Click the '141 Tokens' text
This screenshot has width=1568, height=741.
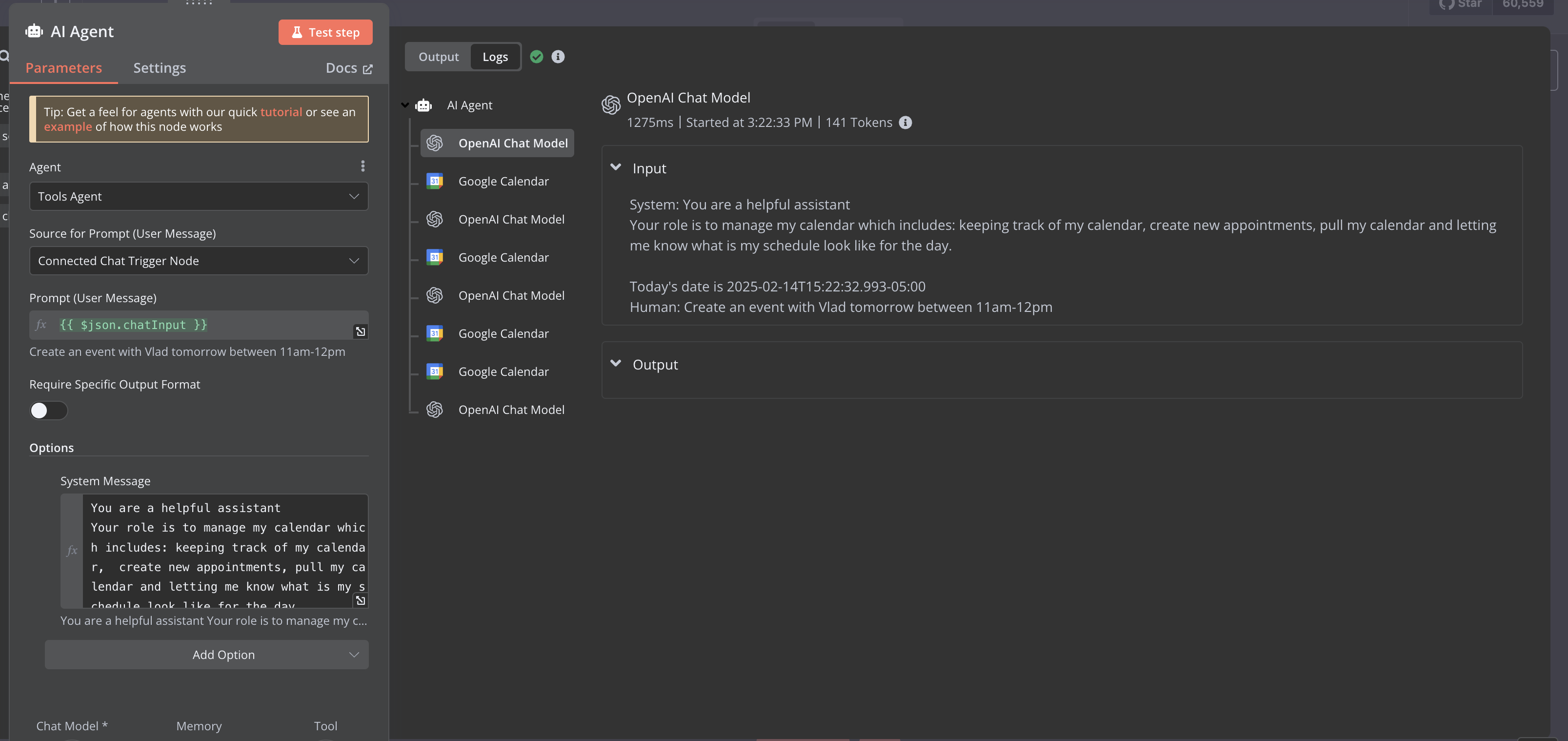click(x=858, y=123)
